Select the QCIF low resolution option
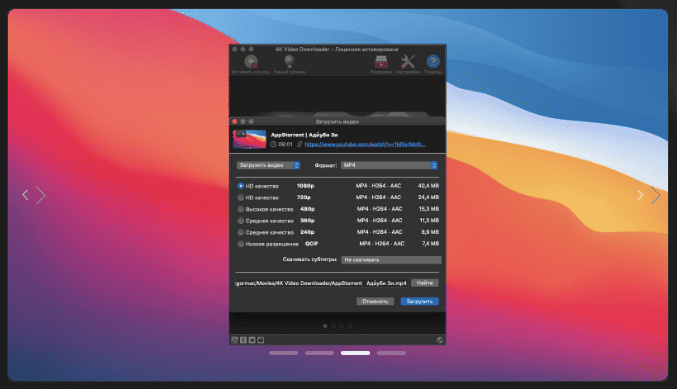Screen dimensions: 677x389 (x=240, y=244)
